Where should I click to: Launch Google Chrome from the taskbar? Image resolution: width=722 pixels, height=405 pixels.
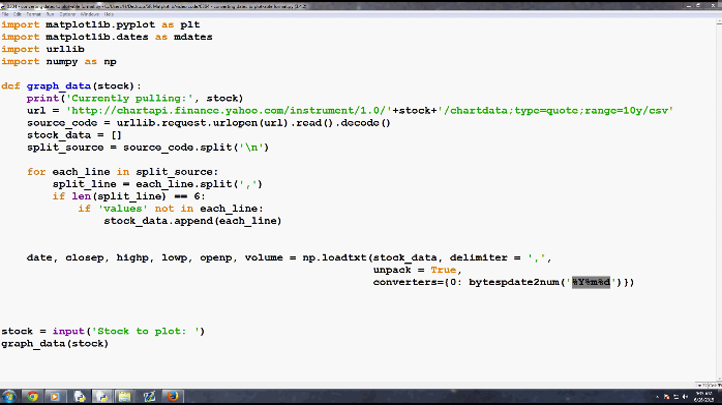[x=32, y=397]
